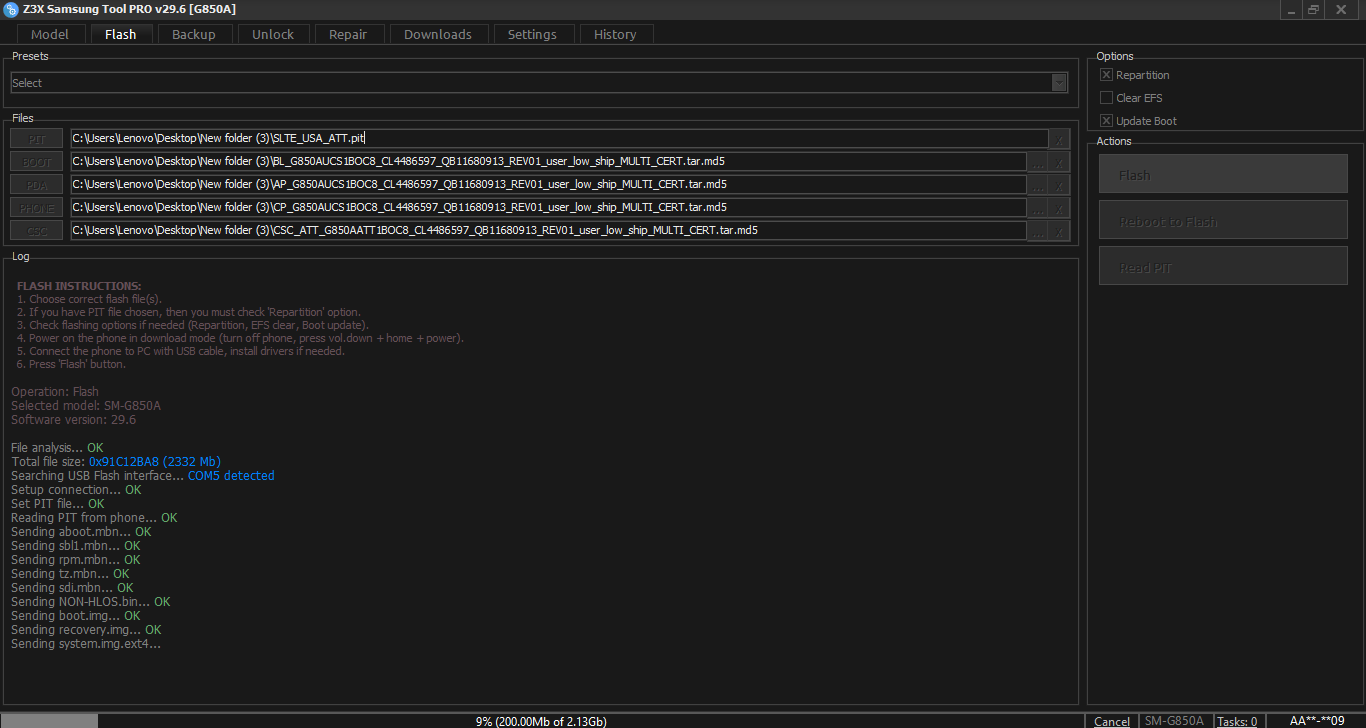Remove the PDA file using X button

pyautogui.click(x=1060, y=185)
